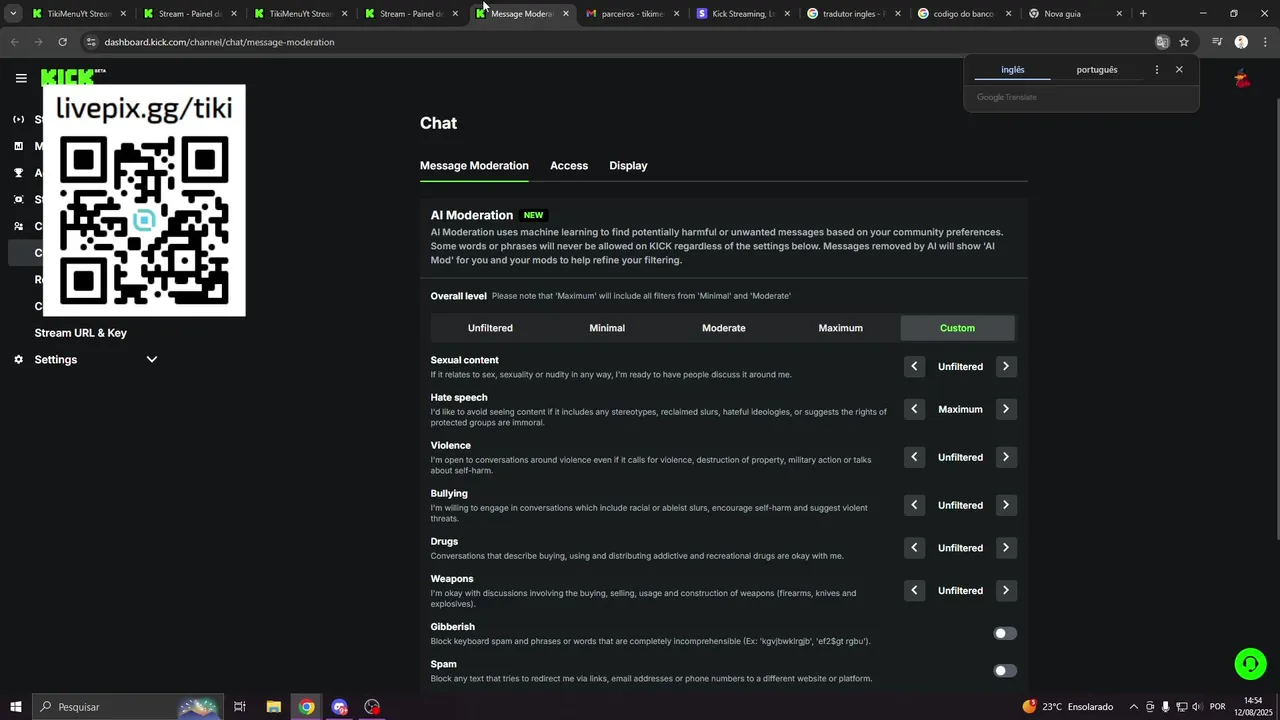
Task: Increase Sexual content level with right arrow
Action: tap(1006, 367)
